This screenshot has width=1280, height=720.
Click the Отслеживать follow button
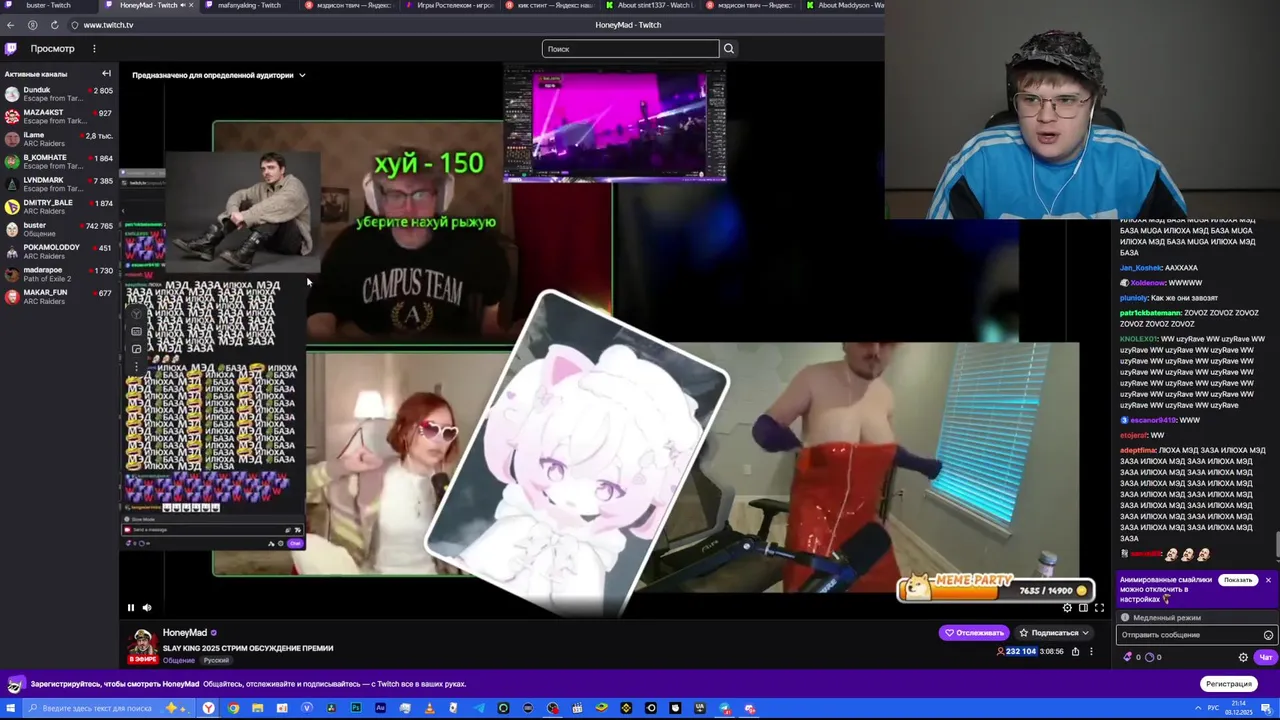pyautogui.click(x=974, y=632)
